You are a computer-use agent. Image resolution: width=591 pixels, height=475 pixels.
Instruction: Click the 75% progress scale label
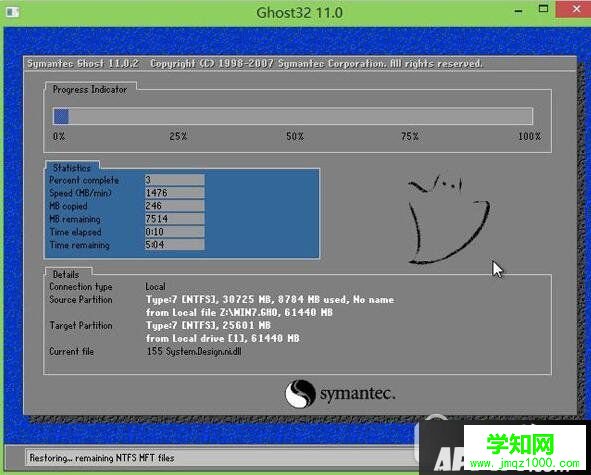click(410, 136)
